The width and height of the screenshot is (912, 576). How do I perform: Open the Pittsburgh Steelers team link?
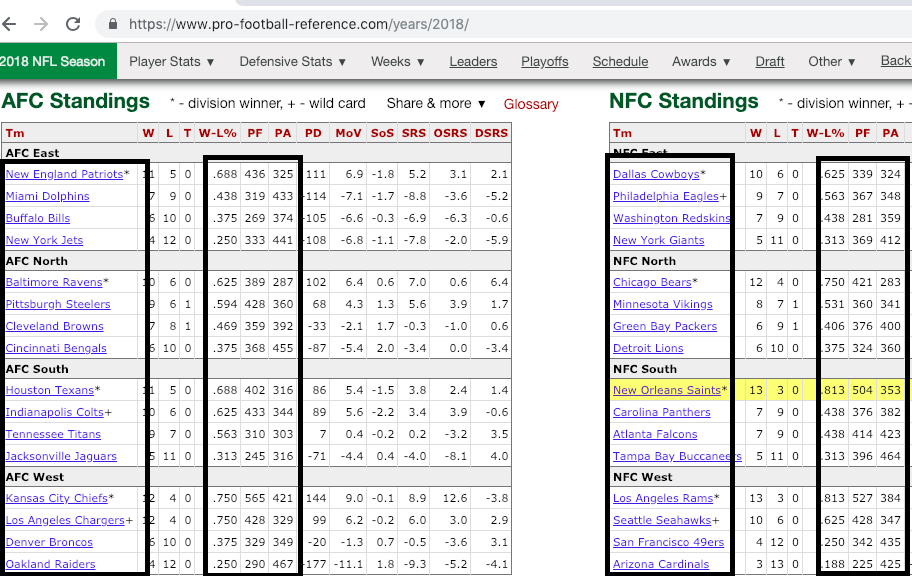(x=58, y=304)
